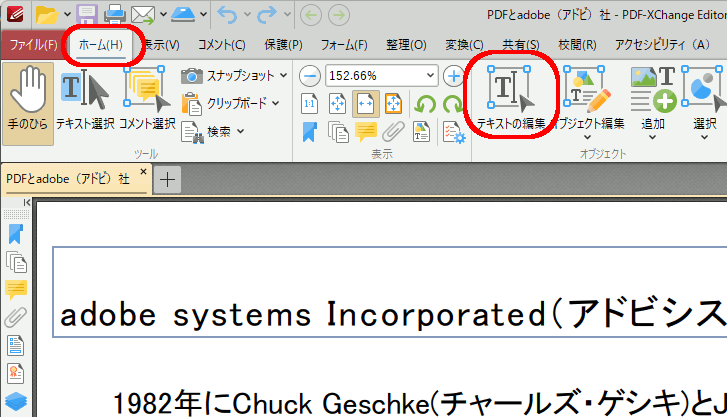Collapse the left sidebar panel

26,202
